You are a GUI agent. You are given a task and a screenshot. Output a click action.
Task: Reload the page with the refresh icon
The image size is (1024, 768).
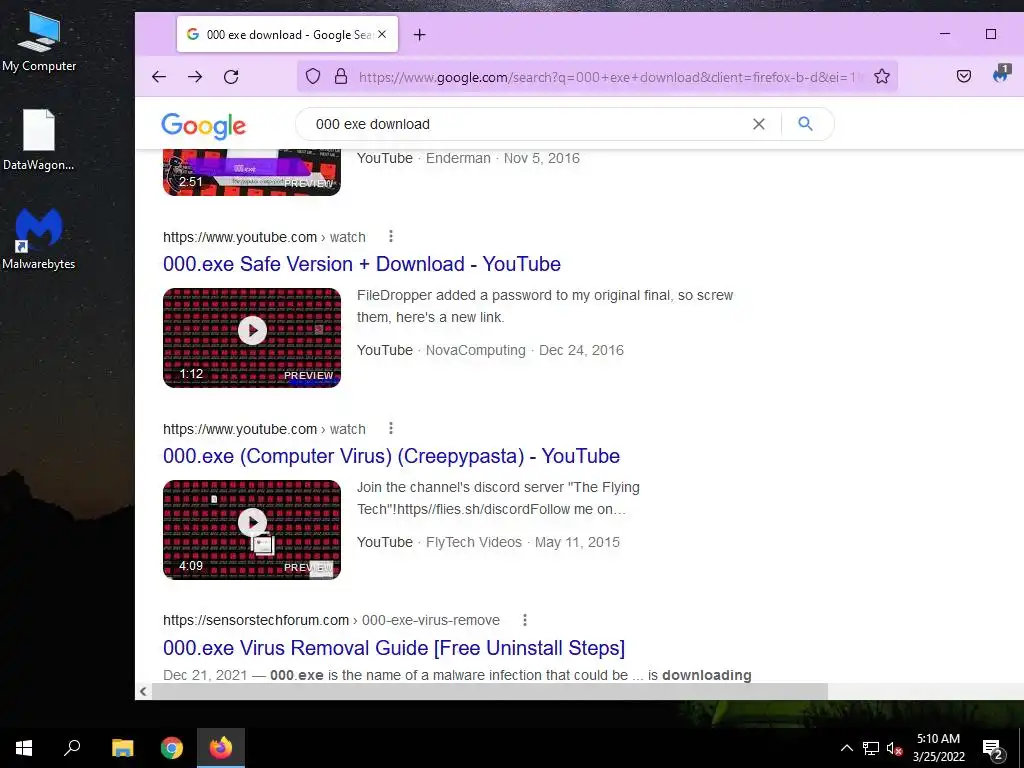[231, 77]
